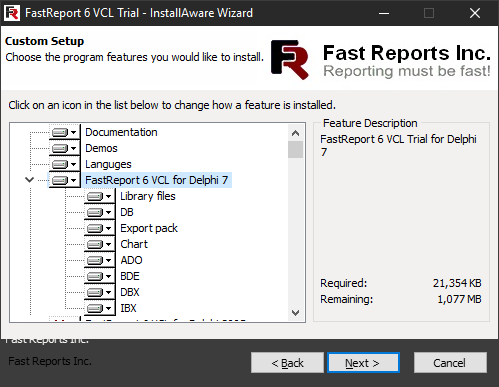499x387 pixels.
Task: Open install options icon for BDE
Action: pos(100,276)
